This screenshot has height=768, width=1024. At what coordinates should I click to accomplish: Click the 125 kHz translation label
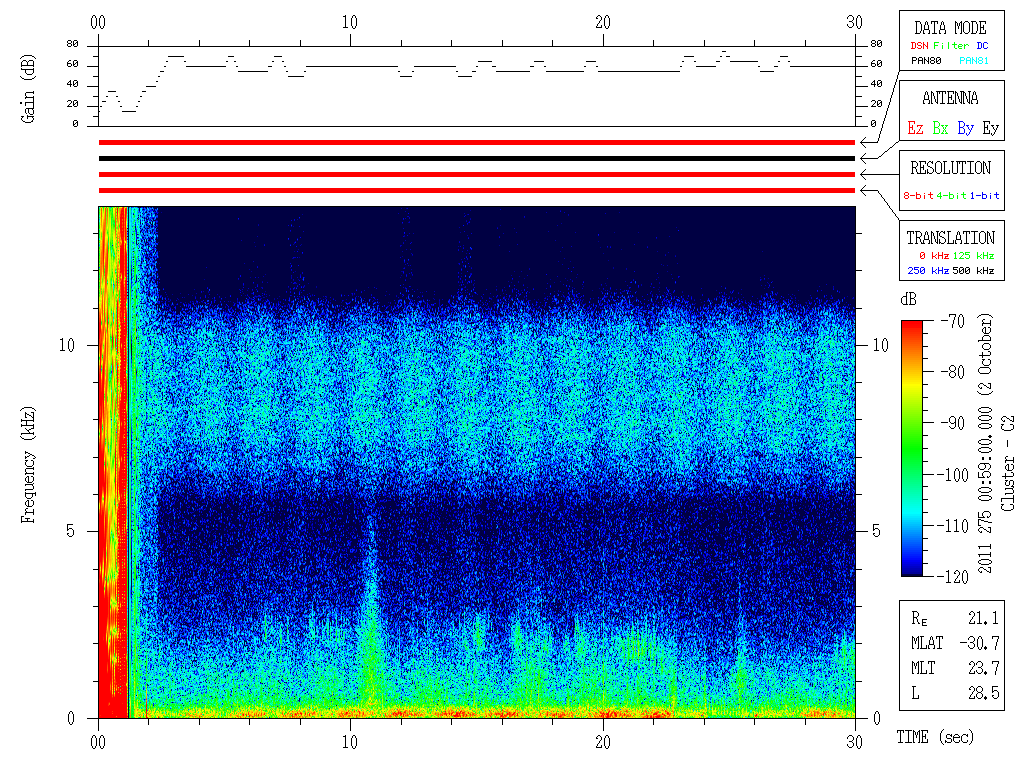click(x=973, y=255)
